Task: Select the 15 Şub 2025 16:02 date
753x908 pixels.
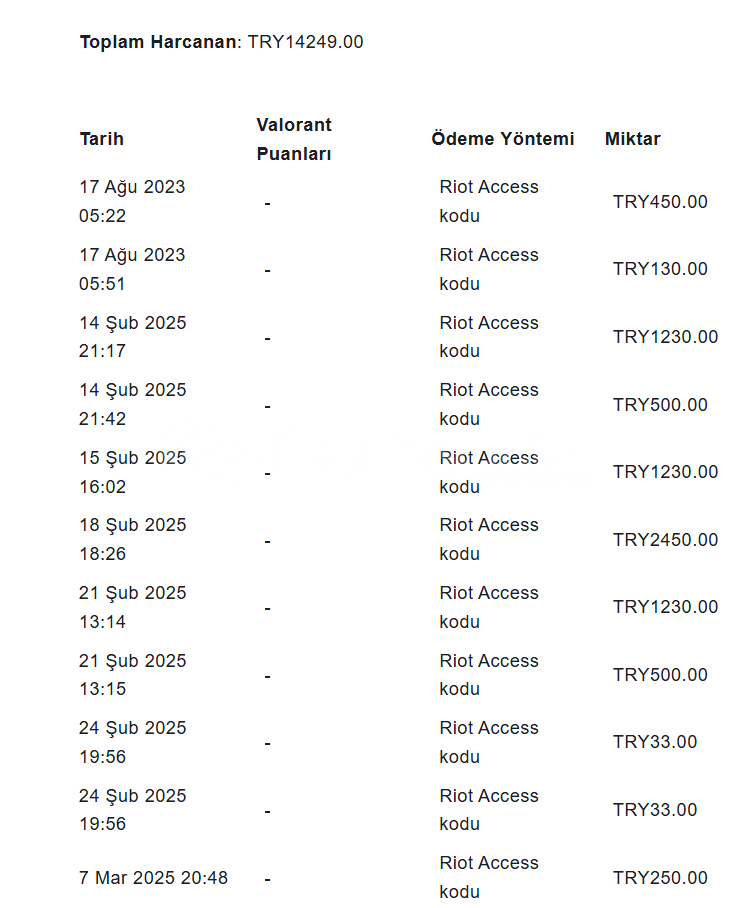Action: pyautogui.click(x=133, y=472)
